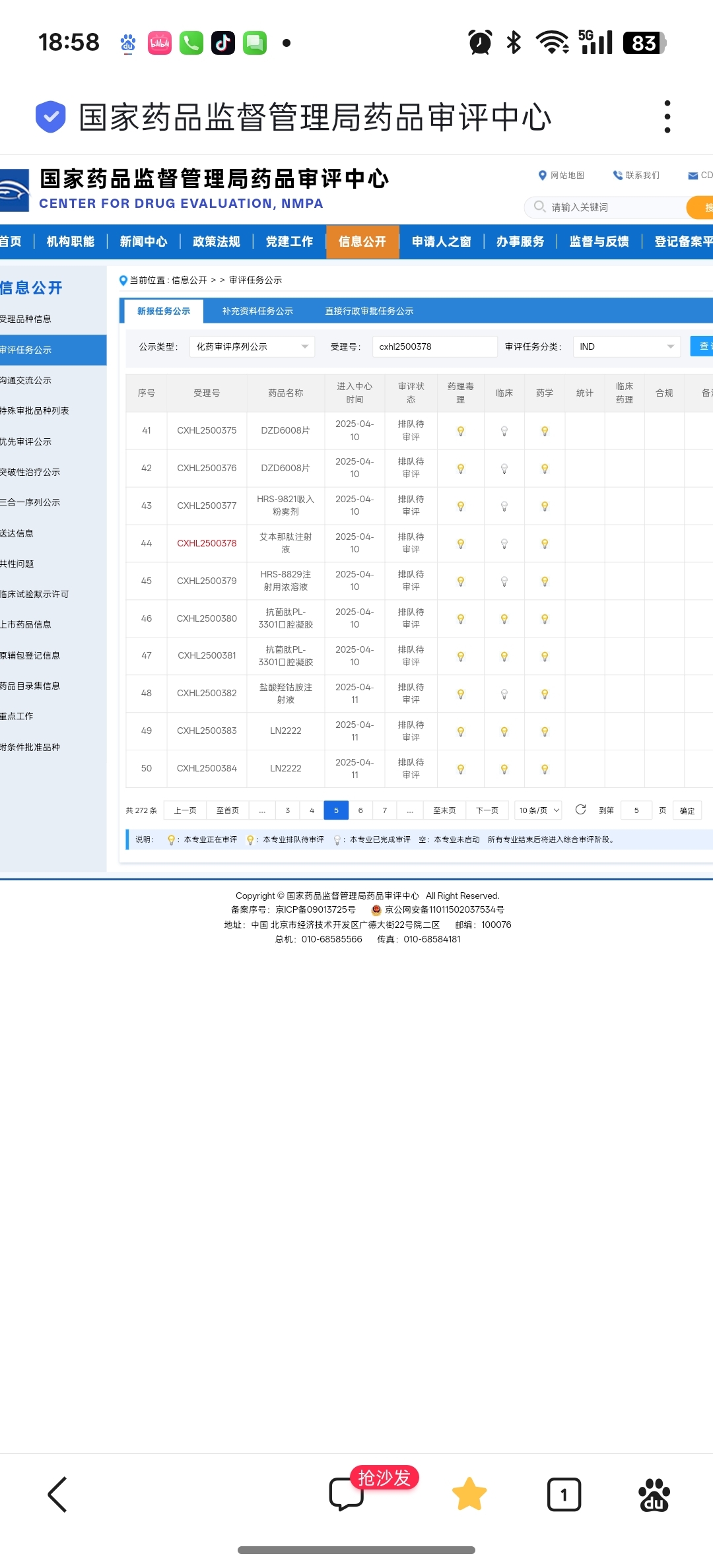Tap the blue security shield icon
The image size is (713, 1568).
[x=50, y=117]
